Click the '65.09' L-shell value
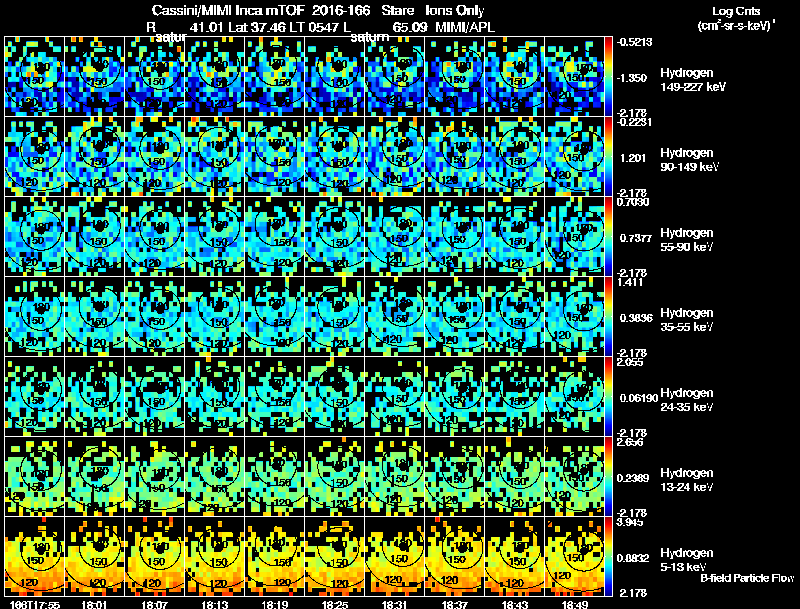The image size is (800, 609). coord(410,27)
